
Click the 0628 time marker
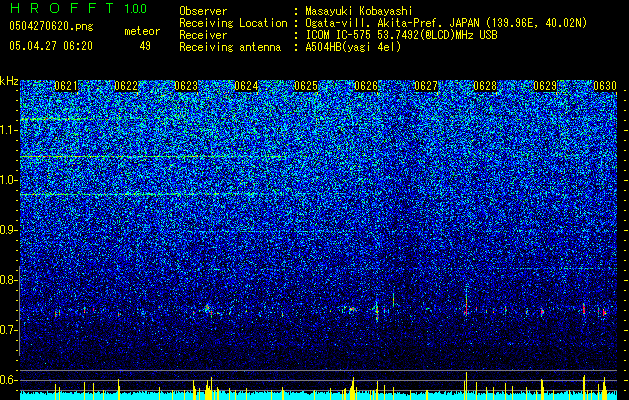point(485,86)
